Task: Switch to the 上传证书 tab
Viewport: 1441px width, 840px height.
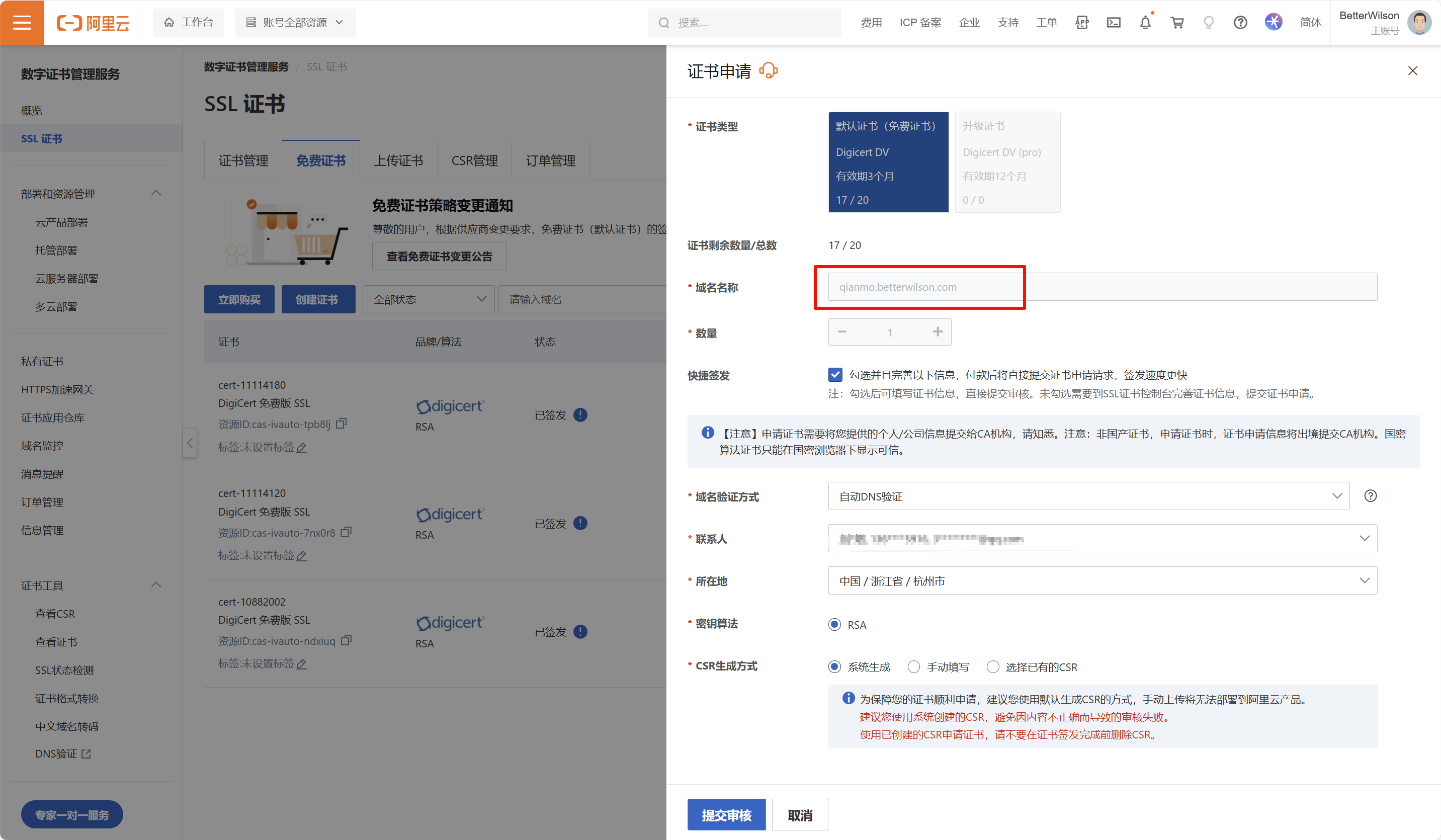Action: click(398, 160)
